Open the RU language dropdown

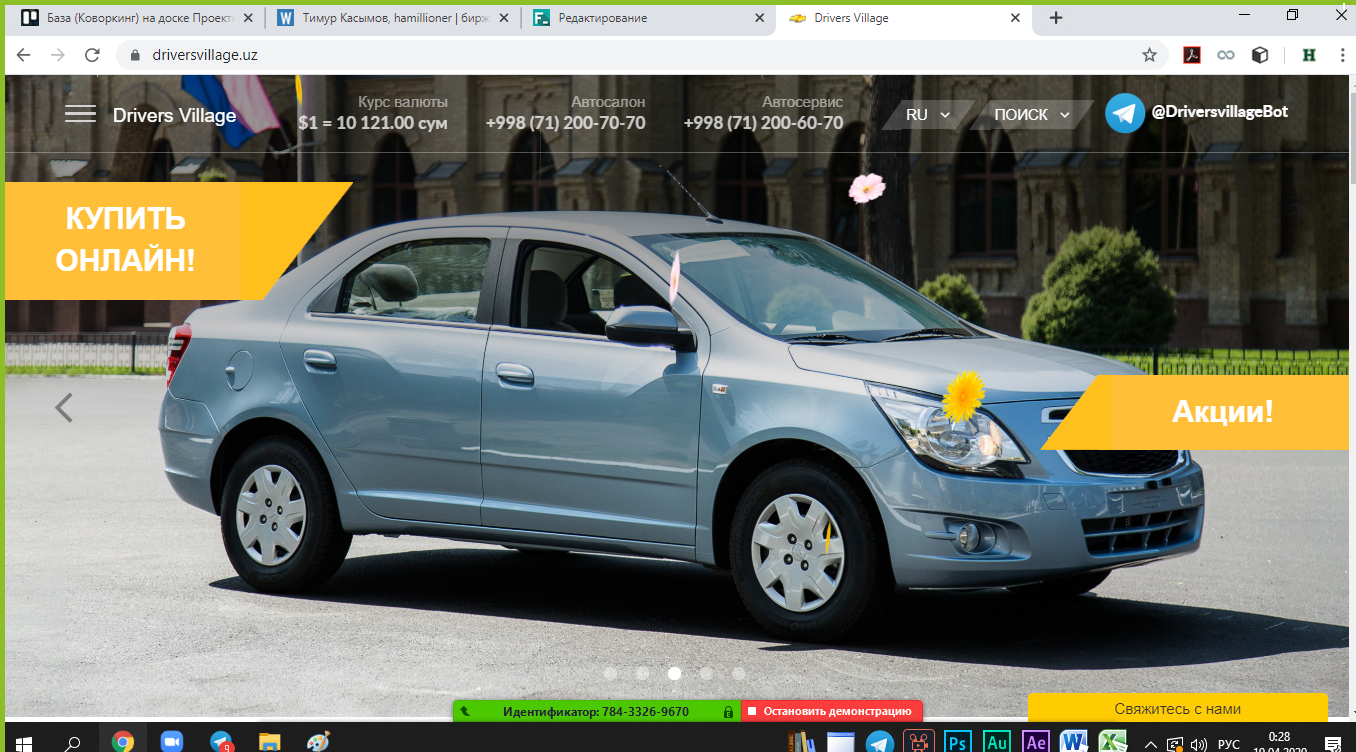click(x=925, y=114)
